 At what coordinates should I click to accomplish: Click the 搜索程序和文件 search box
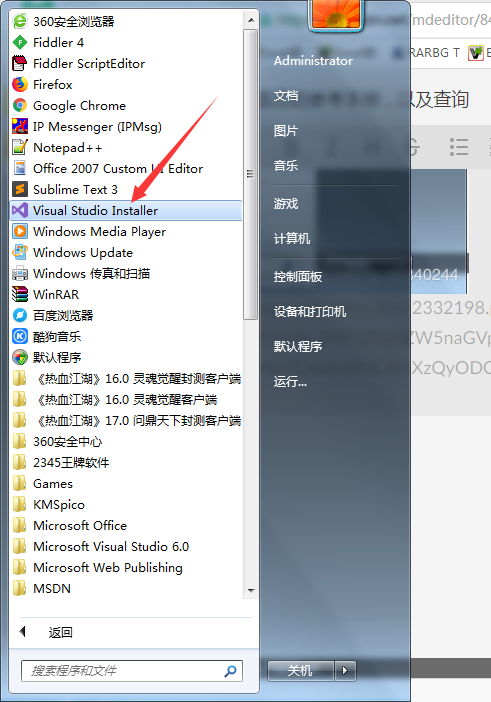tap(132, 671)
